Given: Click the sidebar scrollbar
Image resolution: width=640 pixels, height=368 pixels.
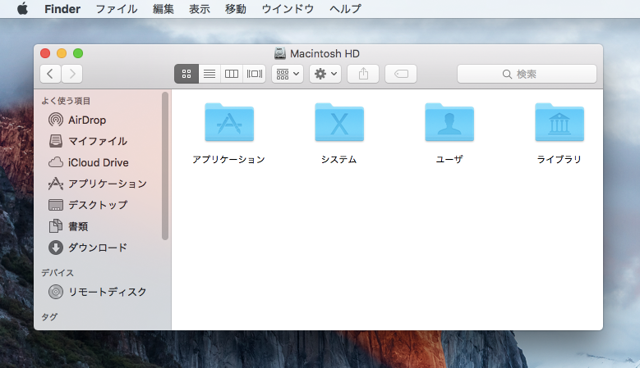Looking at the screenshot, I should (x=165, y=166).
